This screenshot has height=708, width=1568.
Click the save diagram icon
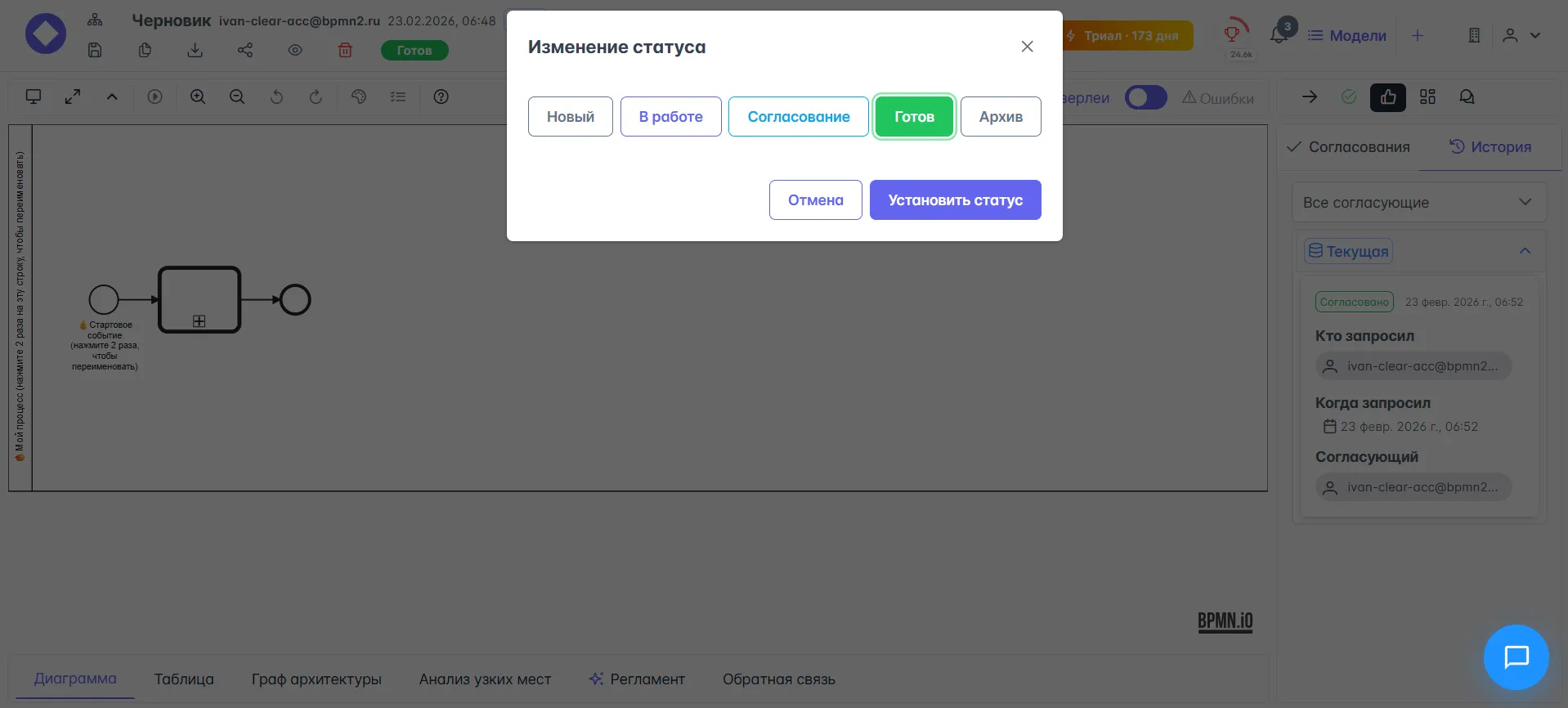click(95, 51)
